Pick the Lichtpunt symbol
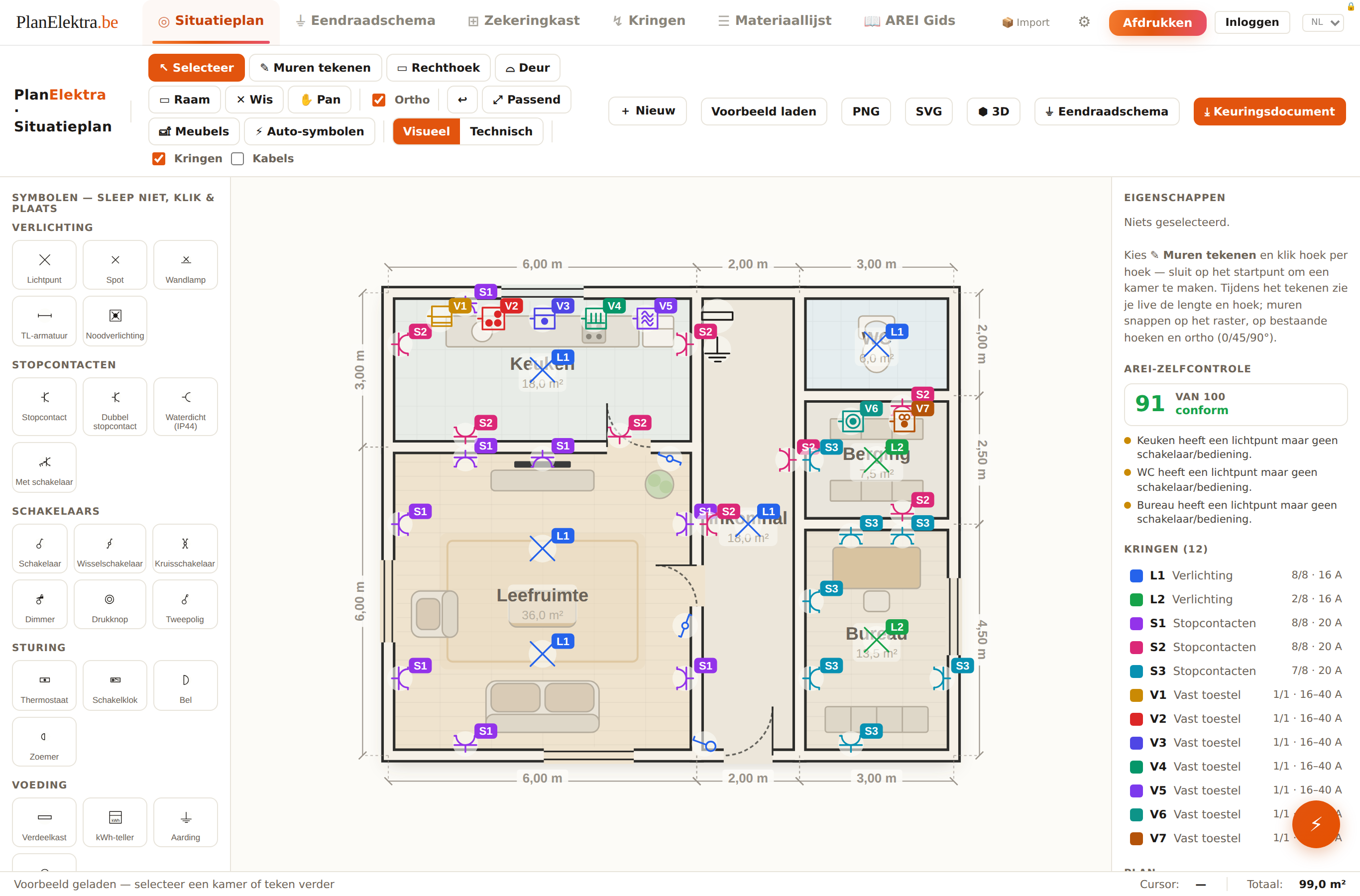 click(44, 265)
